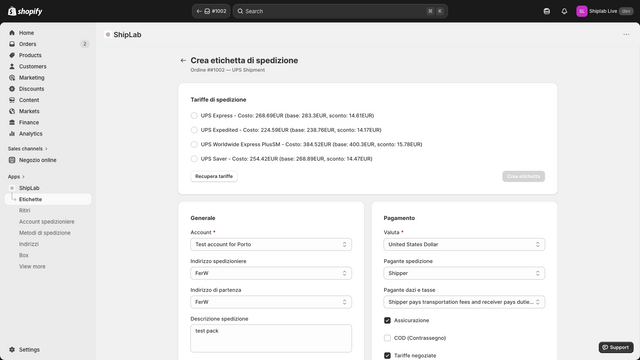This screenshot has height=360, width=640.
Task: Expand the Apps section
Action: pyautogui.click(x=16, y=177)
